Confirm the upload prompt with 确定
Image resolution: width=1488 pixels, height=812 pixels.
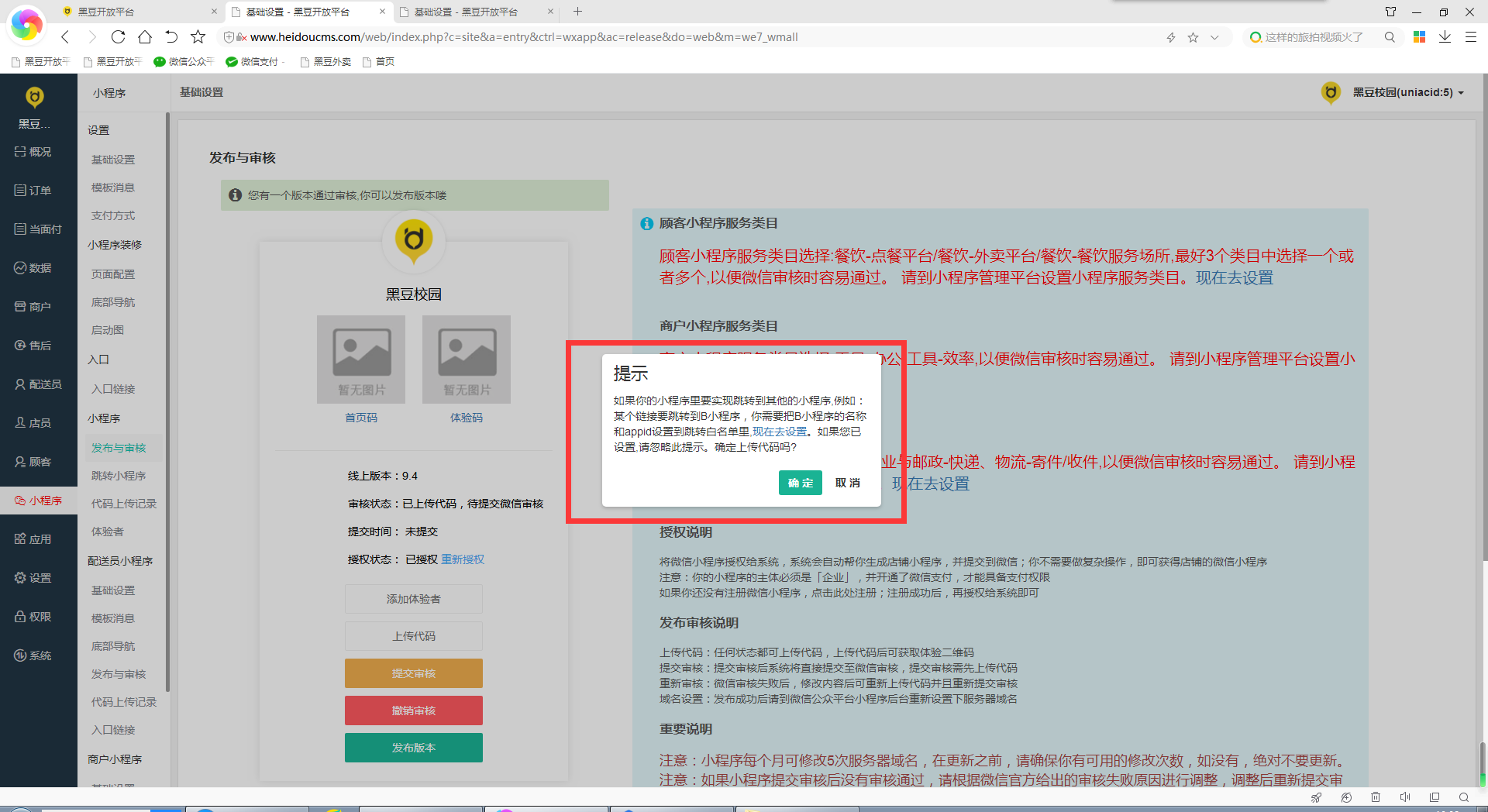[x=800, y=483]
